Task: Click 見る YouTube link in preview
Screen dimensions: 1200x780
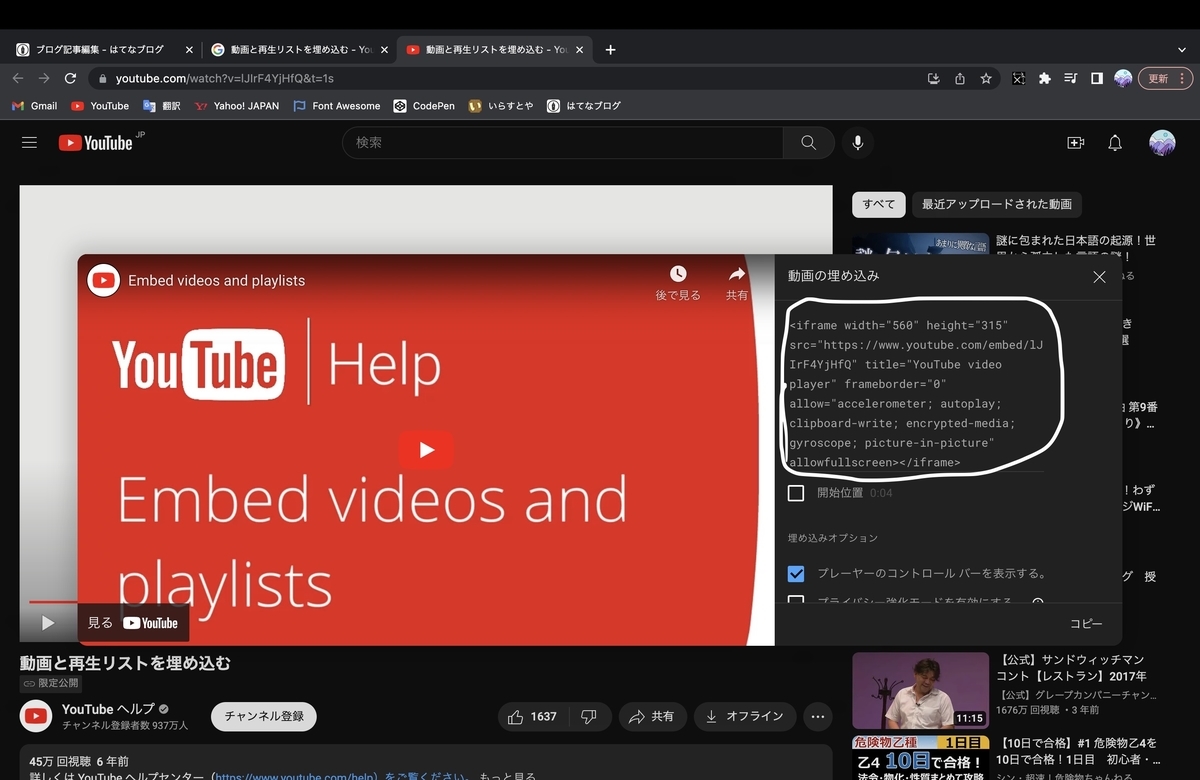Action: pos(133,623)
